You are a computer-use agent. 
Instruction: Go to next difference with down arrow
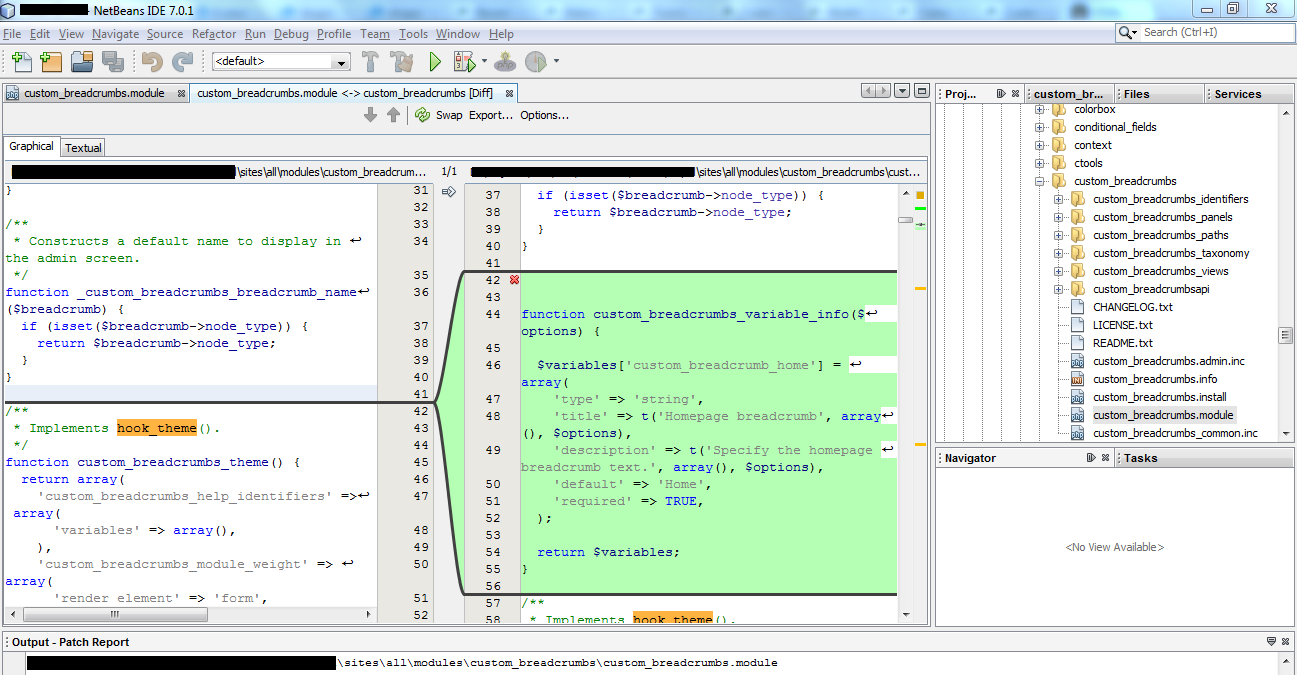[x=371, y=115]
